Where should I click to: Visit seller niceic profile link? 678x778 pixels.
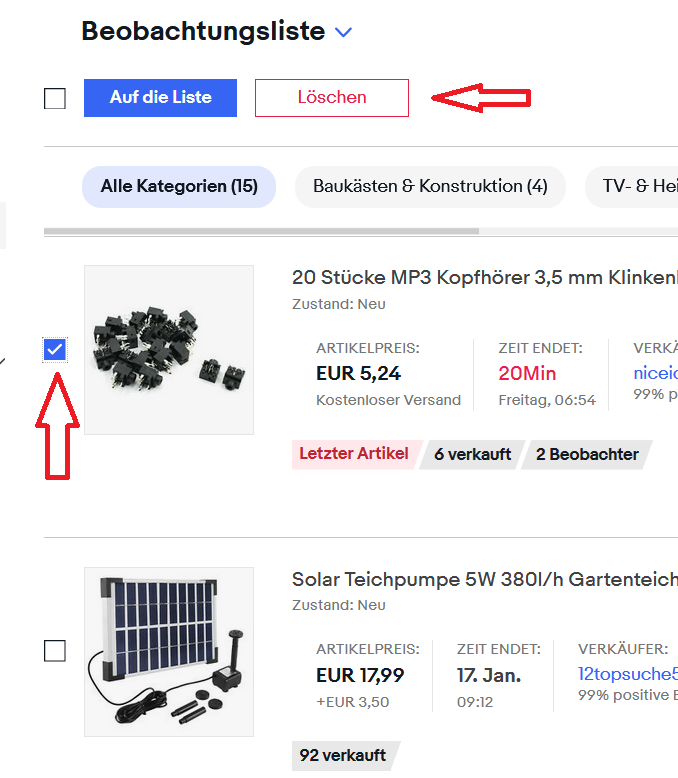[x=655, y=373]
